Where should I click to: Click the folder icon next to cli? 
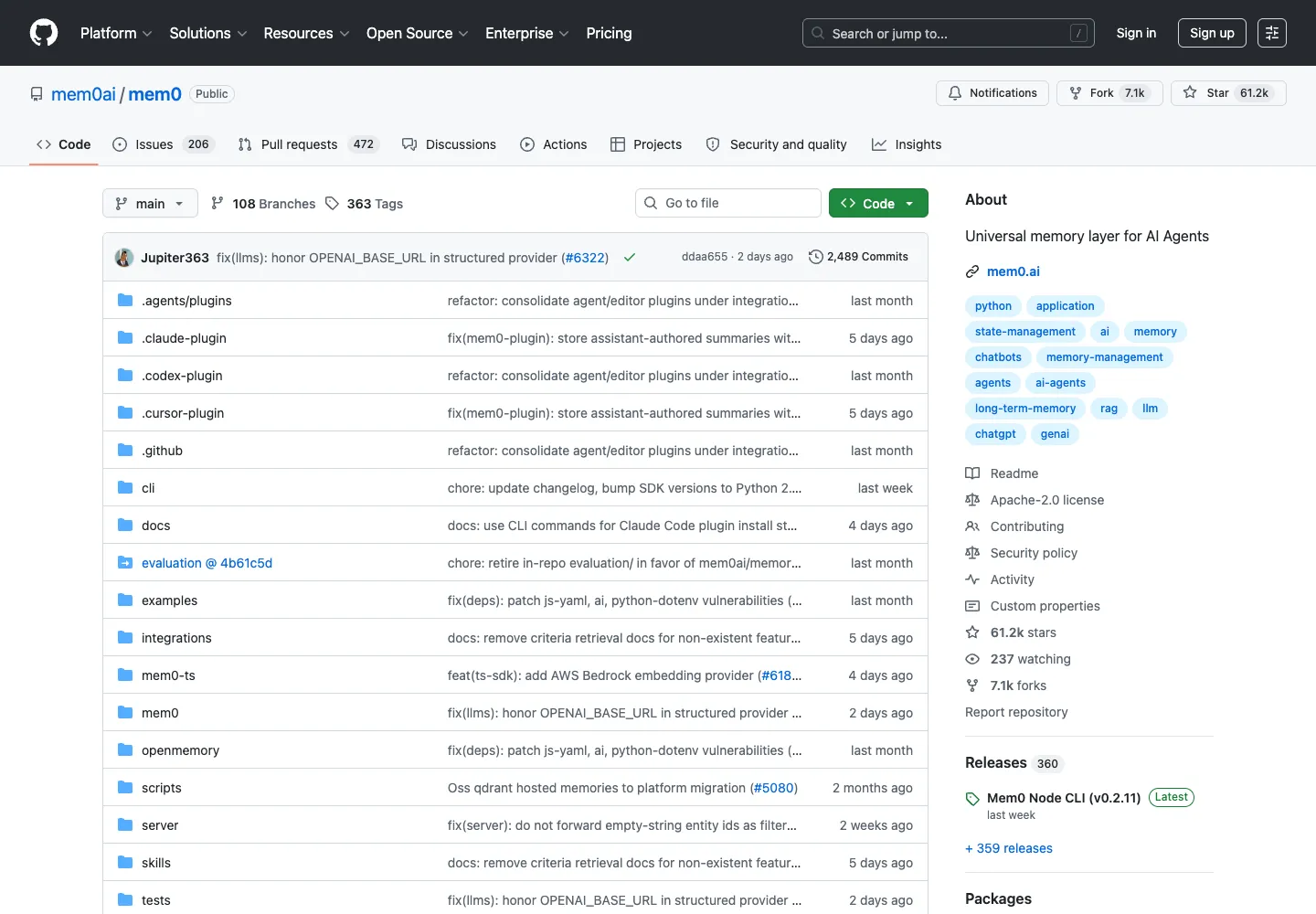point(125,488)
